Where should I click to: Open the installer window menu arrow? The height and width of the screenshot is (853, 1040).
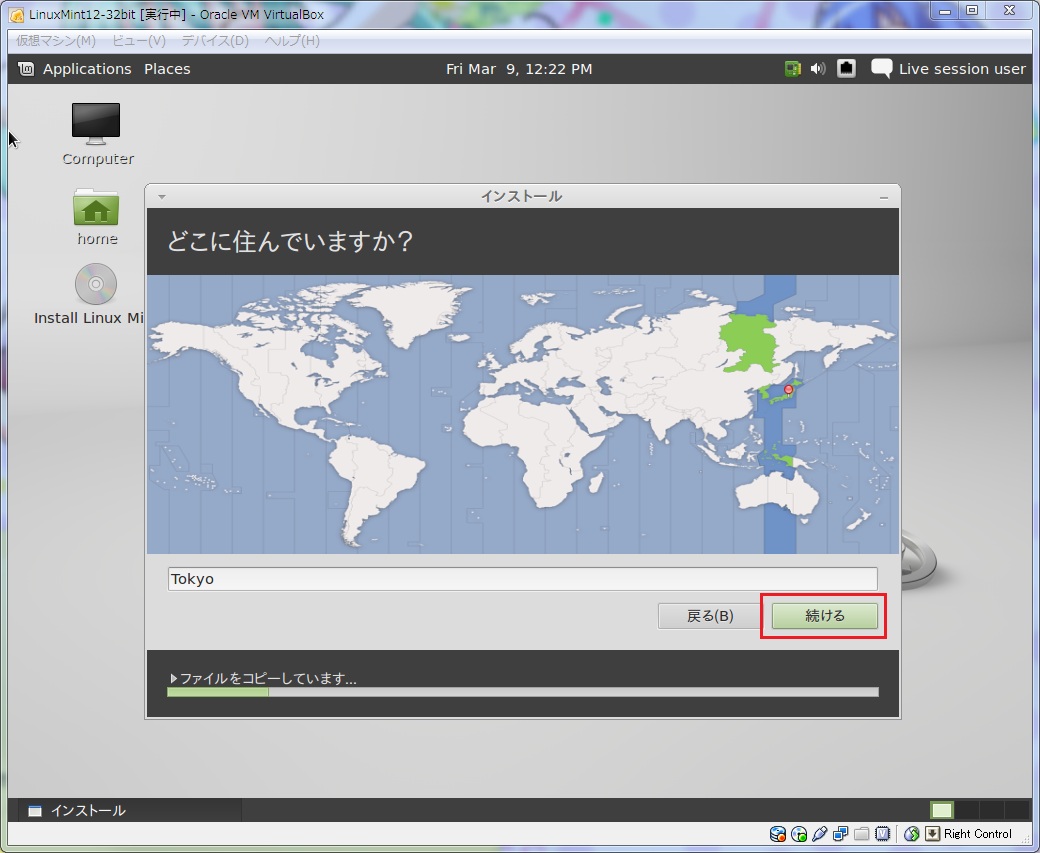162,197
